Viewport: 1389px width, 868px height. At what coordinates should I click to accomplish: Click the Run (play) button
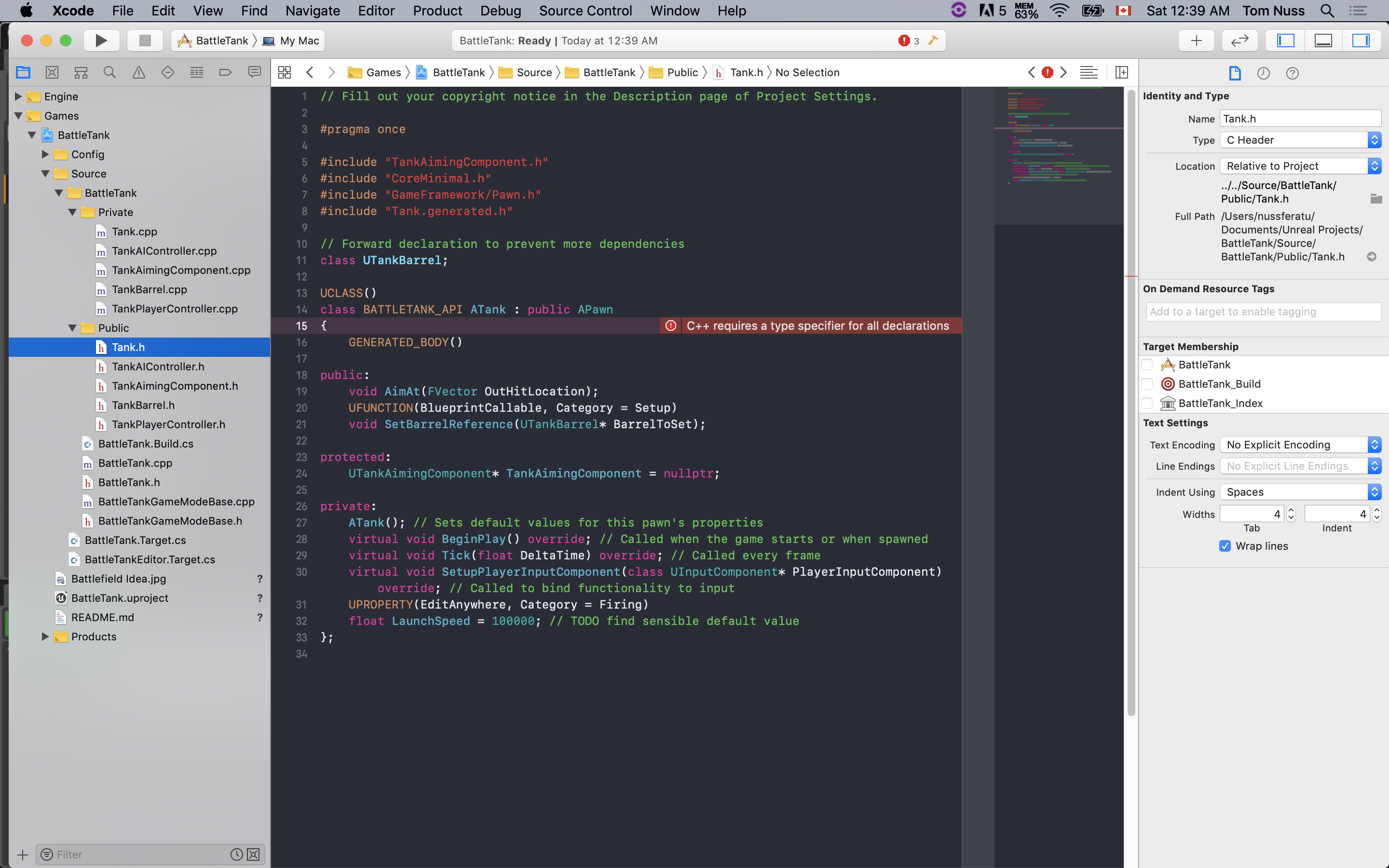(101, 41)
